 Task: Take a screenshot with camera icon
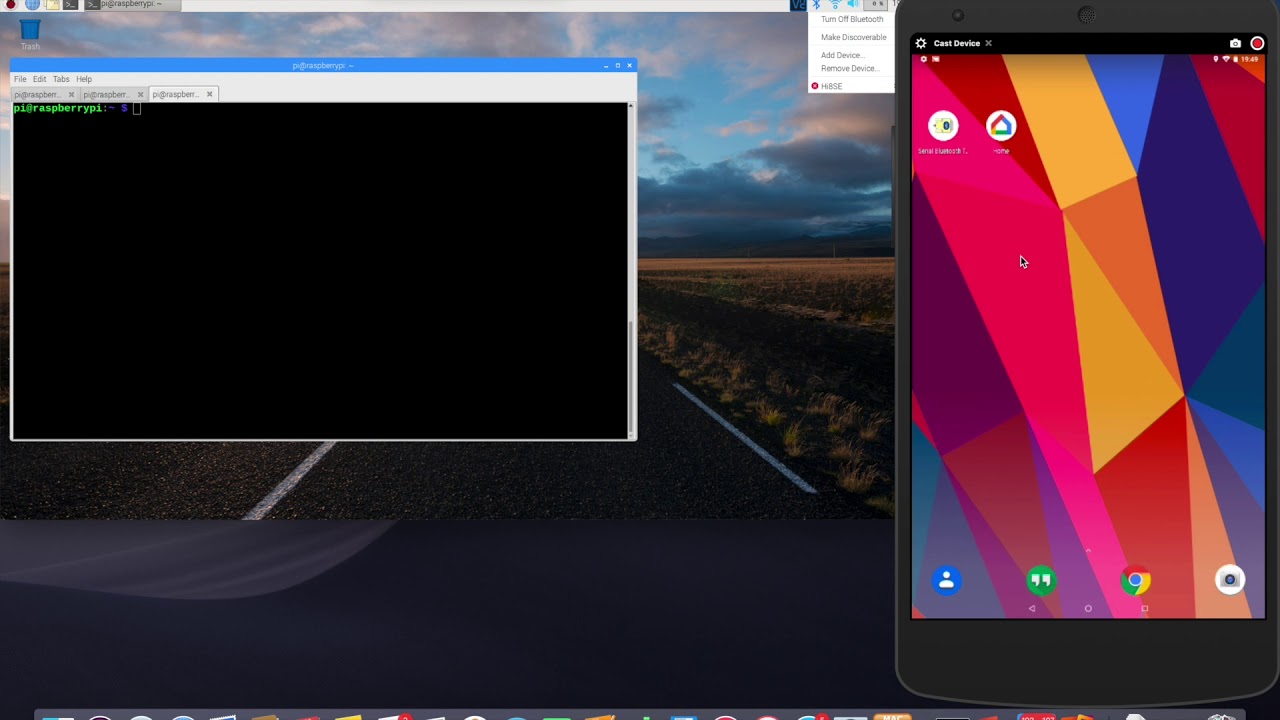coord(1235,43)
